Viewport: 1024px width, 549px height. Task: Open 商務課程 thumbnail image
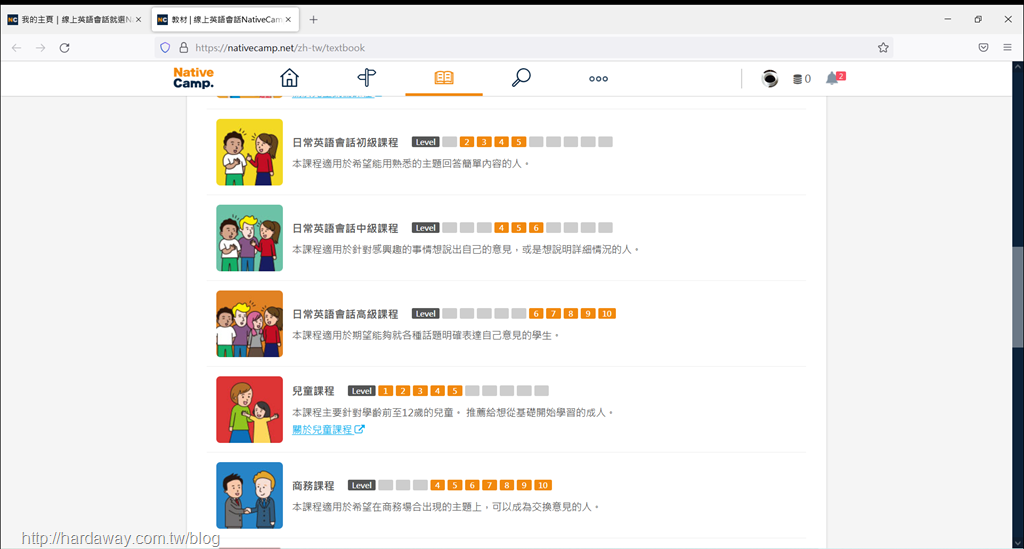tap(249, 495)
